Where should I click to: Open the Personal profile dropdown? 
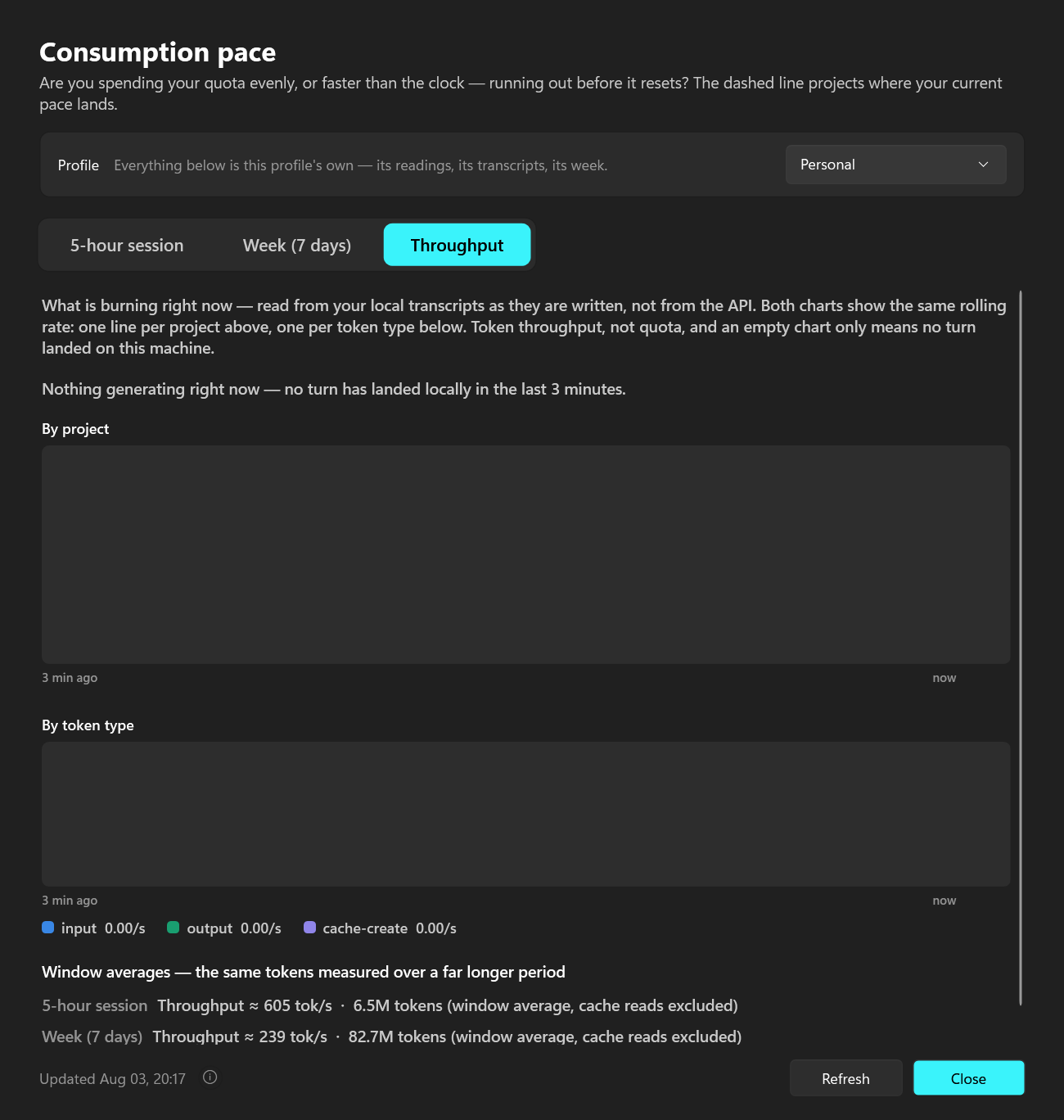click(x=896, y=165)
